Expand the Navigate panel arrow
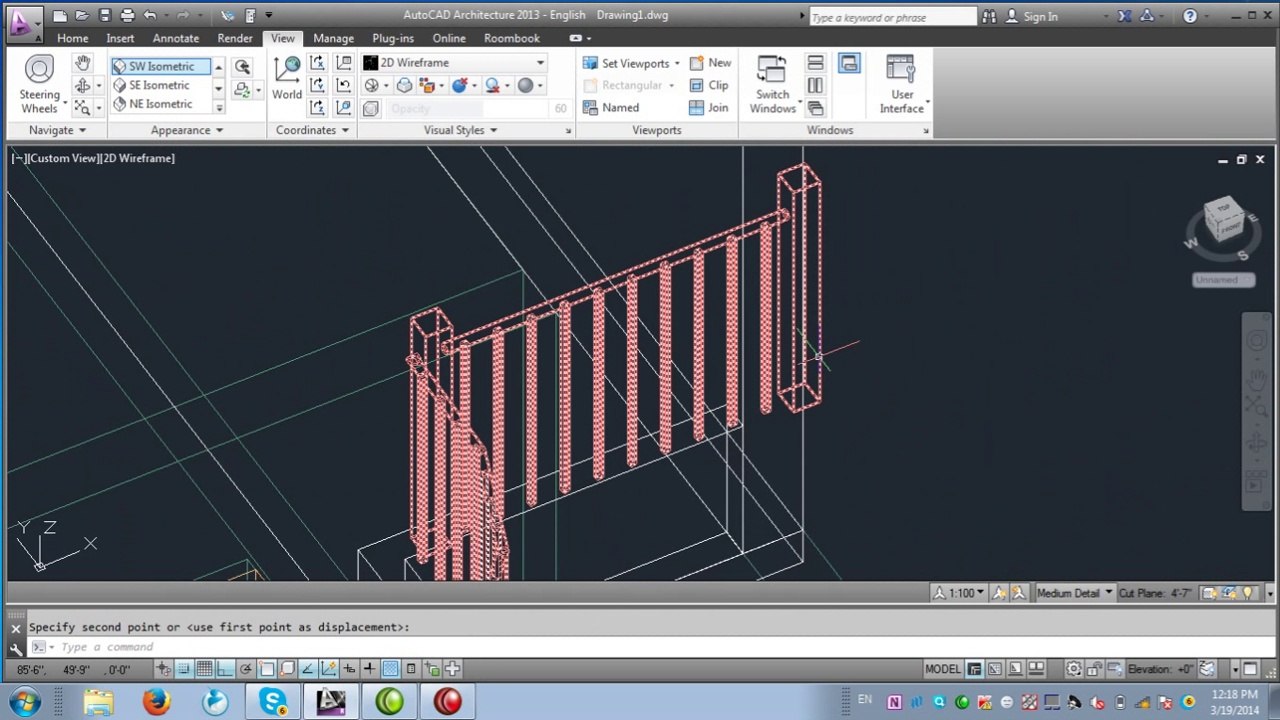 tap(82, 130)
